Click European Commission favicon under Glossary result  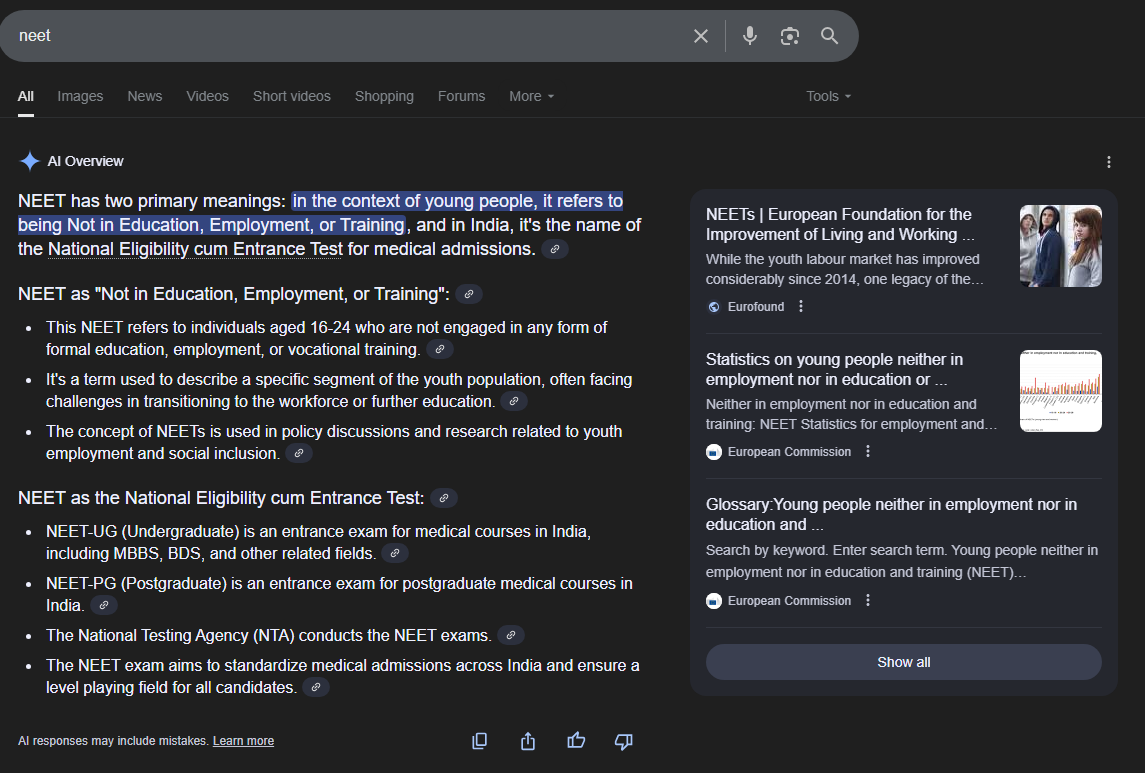tap(714, 601)
